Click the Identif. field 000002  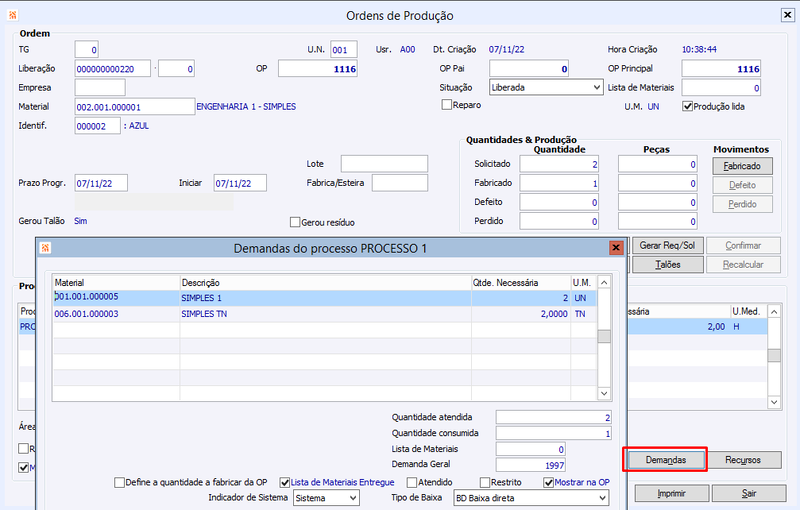pyautogui.click(x=97, y=126)
